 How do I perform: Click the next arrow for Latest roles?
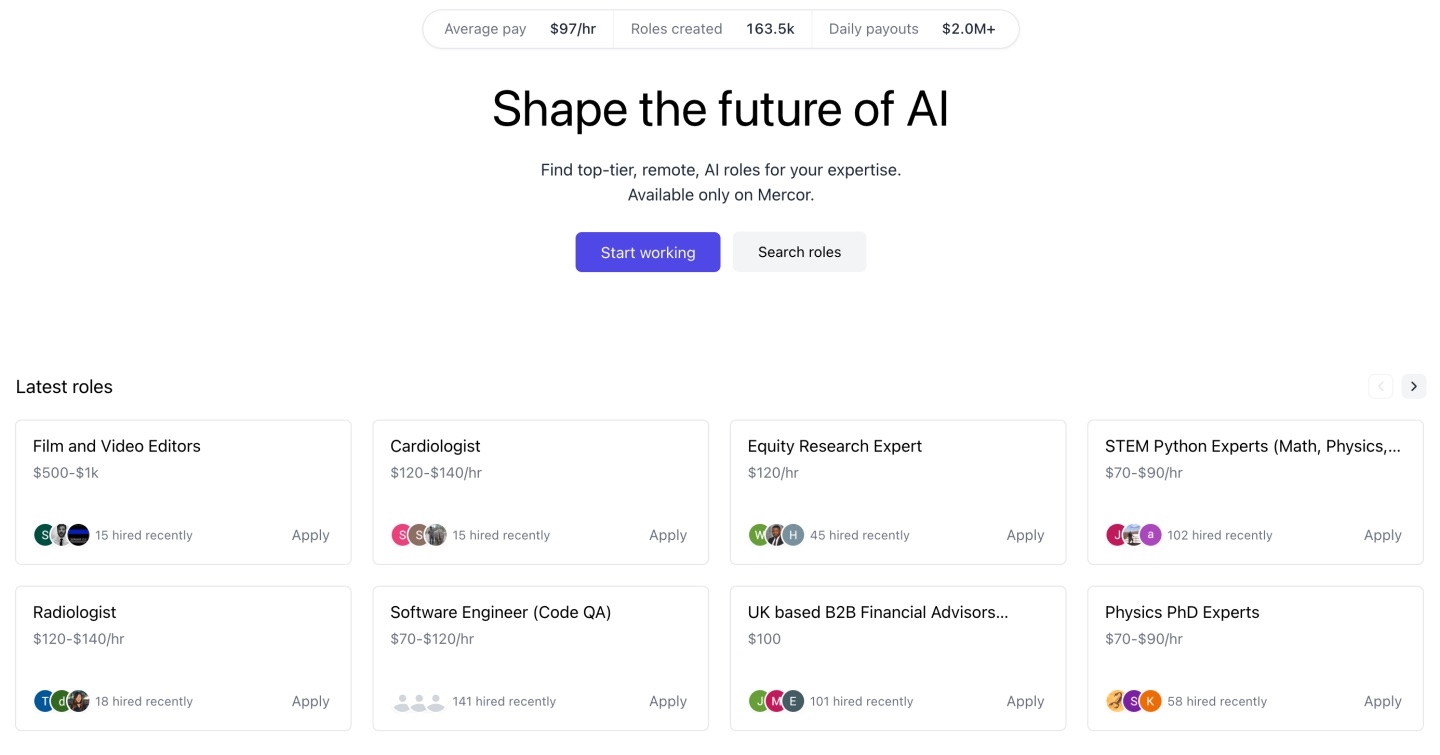tap(1413, 386)
